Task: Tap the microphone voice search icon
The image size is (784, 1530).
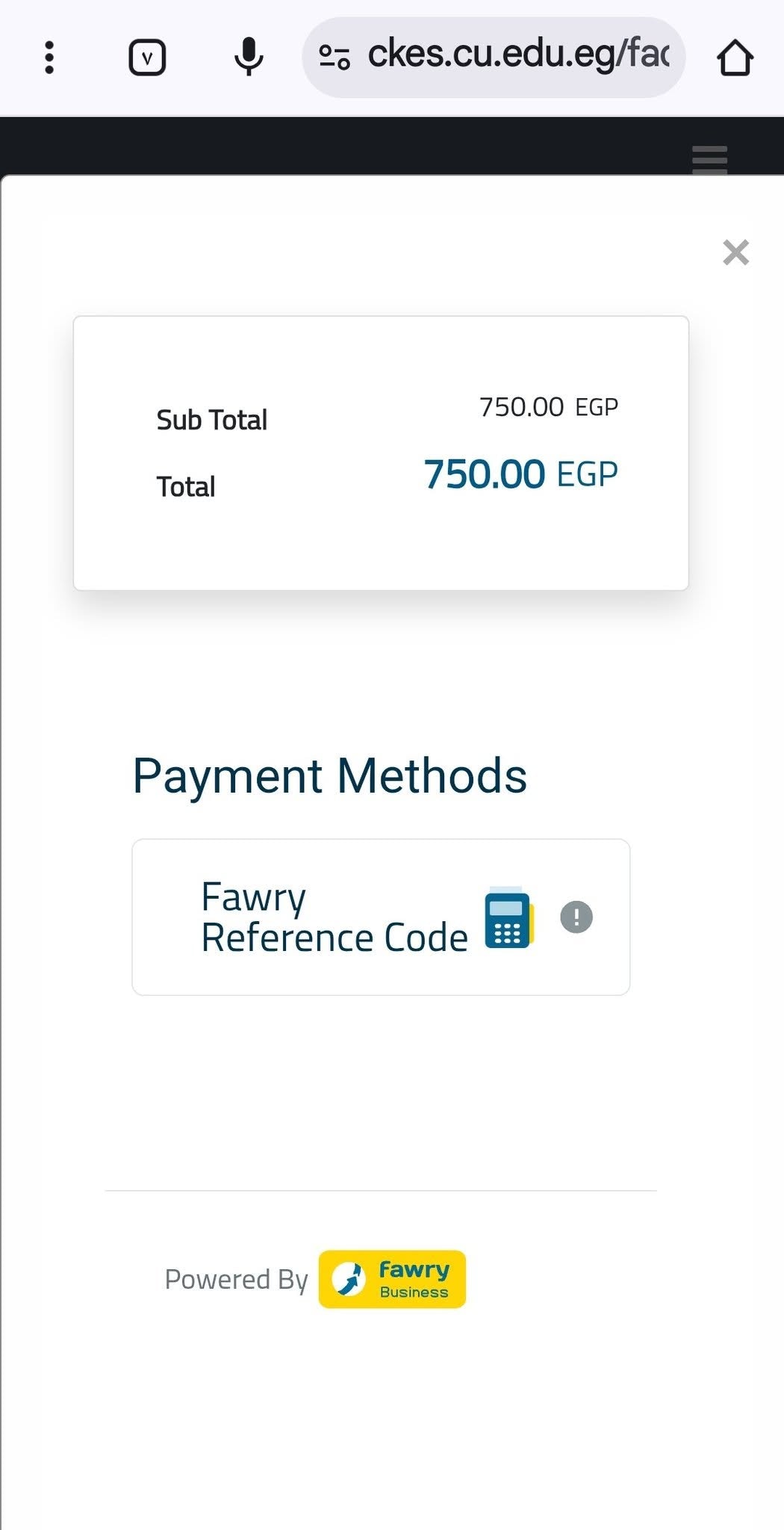Action: [249, 57]
